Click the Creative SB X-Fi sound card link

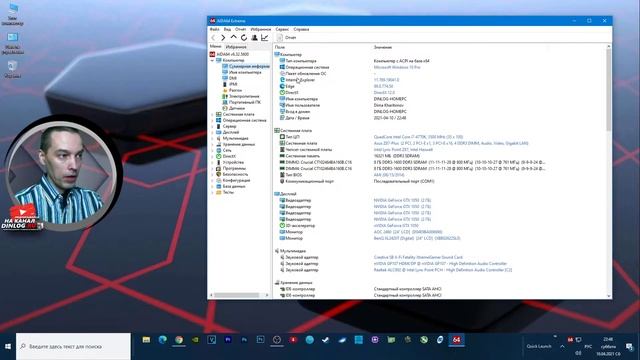point(418,258)
